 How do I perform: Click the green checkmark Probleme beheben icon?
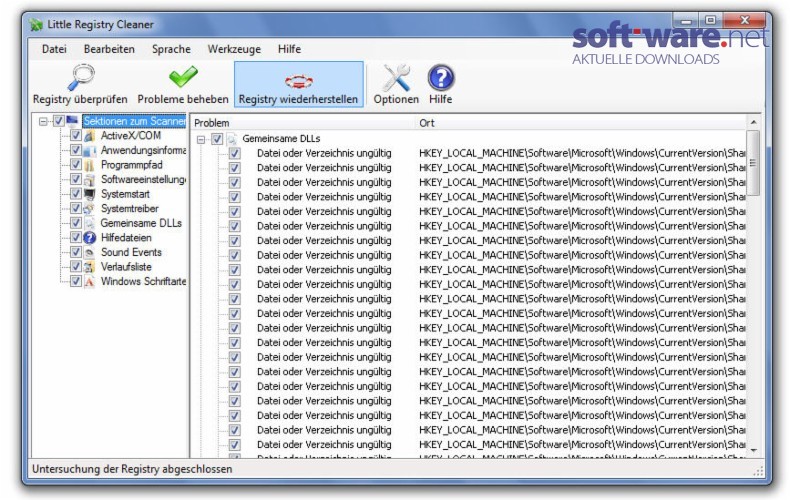(183, 77)
